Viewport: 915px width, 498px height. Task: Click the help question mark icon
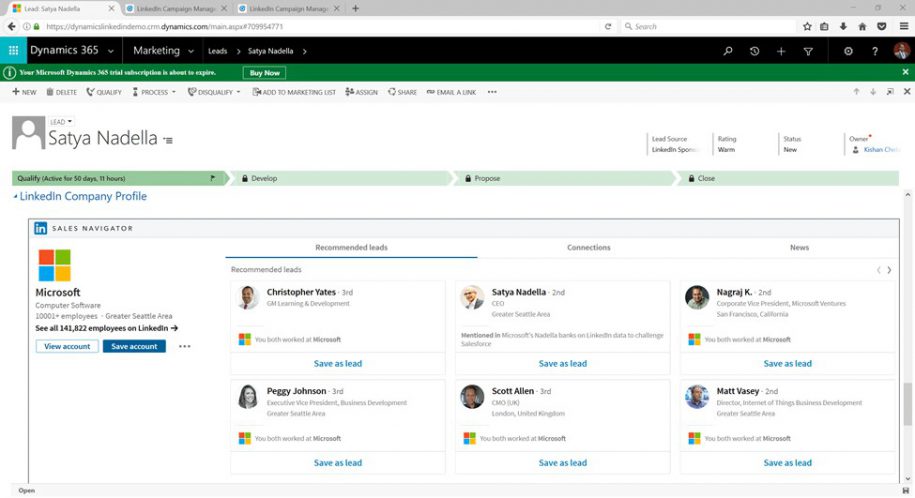(x=875, y=51)
